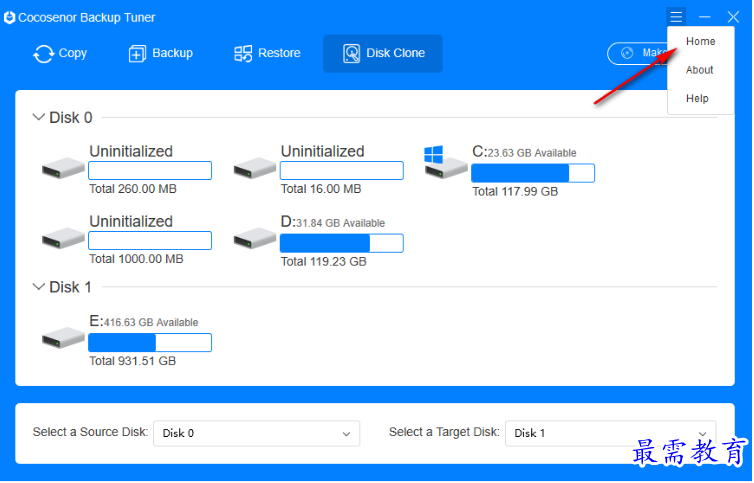Collapse the Disk 0 section

pos(38,117)
